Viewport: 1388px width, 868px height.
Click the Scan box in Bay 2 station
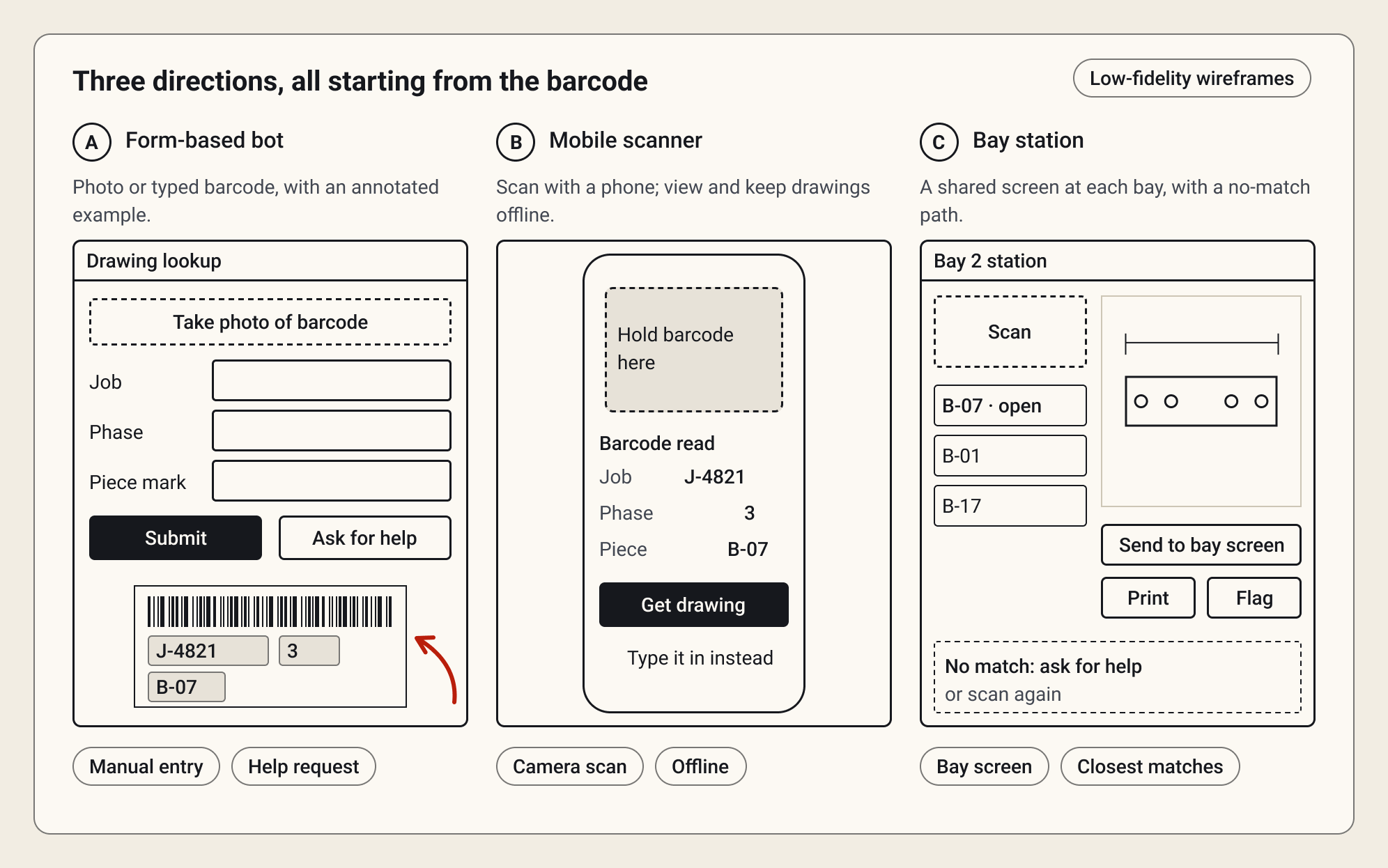pyautogui.click(x=1010, y=332)
